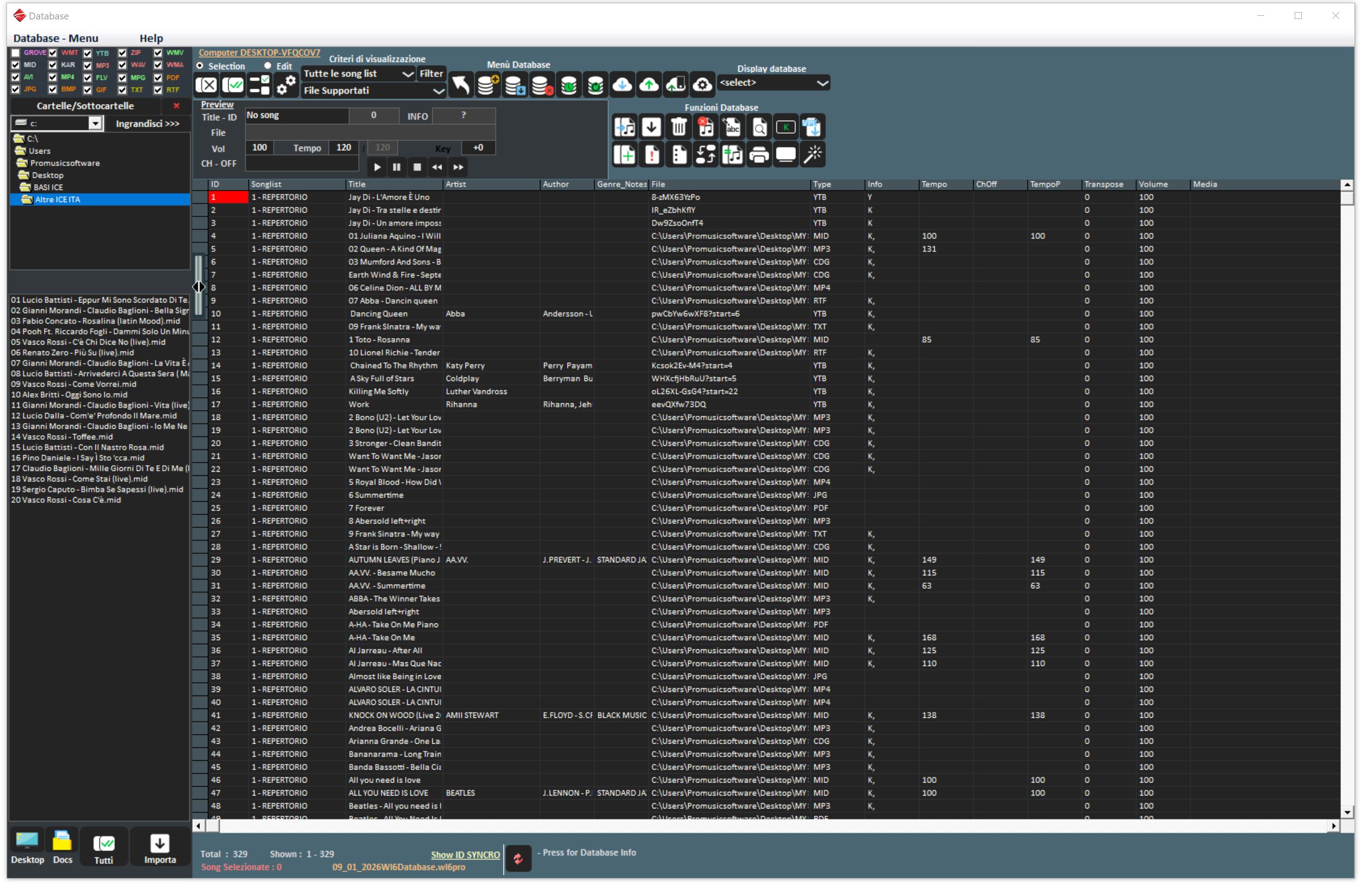The width and height of the screenshot is (1372, 888).
Task: Enable the GROVE file type checkbox
Action: (16, 53)
